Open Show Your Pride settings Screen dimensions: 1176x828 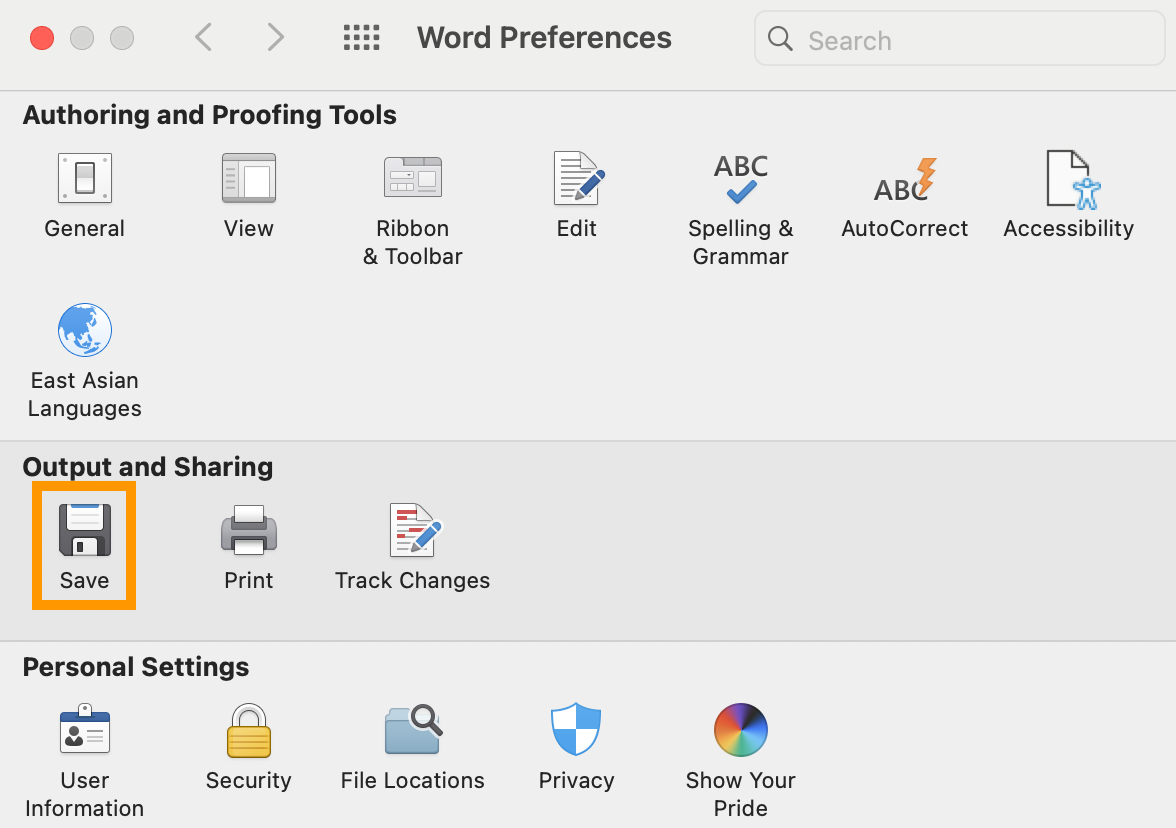740,732
